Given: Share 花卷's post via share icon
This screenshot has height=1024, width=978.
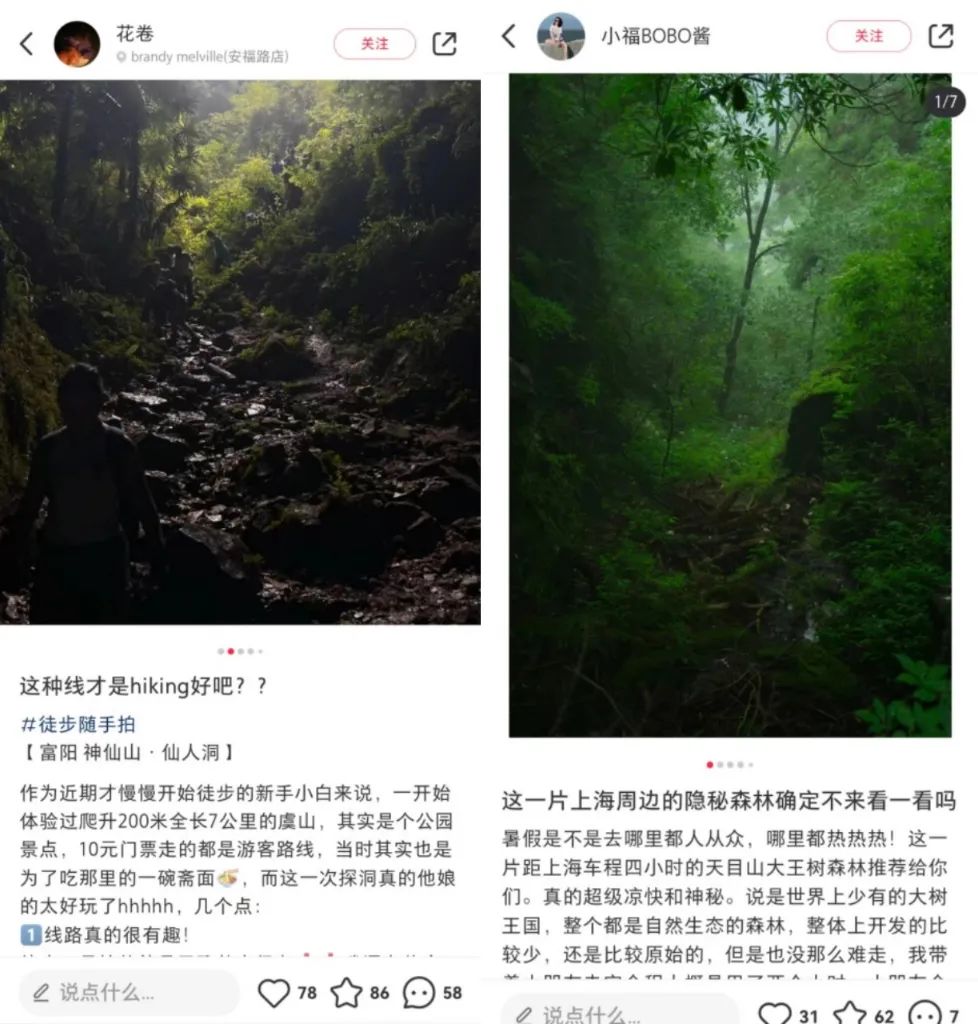Looking at the screenshot, I should pyautogui.click(x=445, y=44).
